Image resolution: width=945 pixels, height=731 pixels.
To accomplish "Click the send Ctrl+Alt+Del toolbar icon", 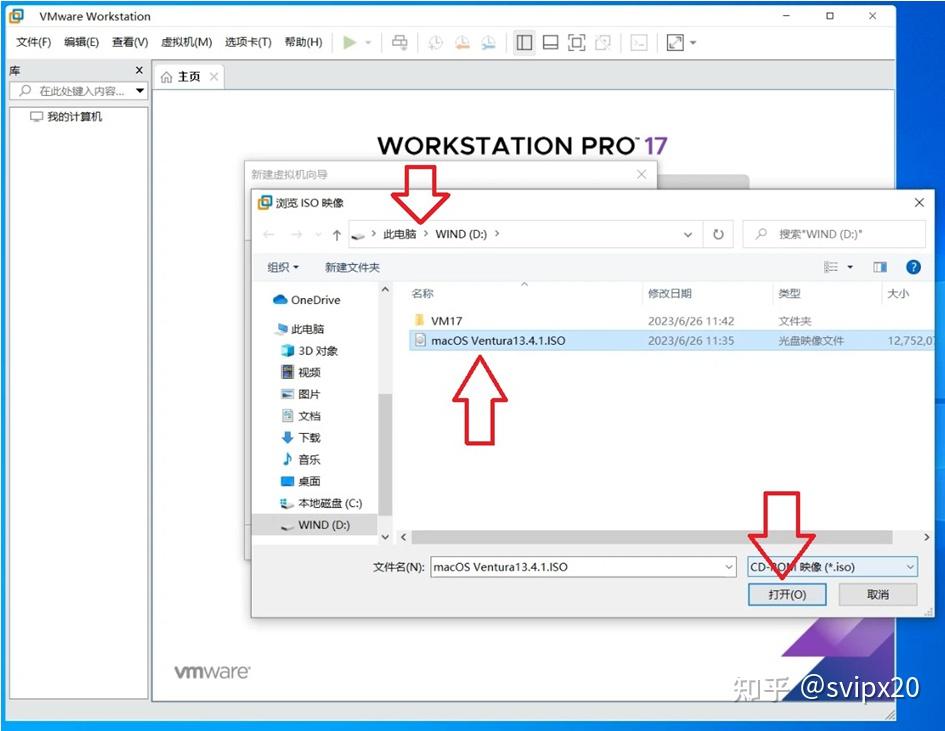I will 399,42.
